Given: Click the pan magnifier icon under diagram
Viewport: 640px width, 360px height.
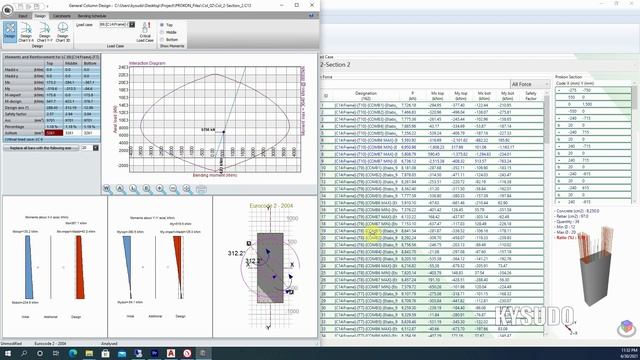Looking at the screenshot, I should pos(187,189).
